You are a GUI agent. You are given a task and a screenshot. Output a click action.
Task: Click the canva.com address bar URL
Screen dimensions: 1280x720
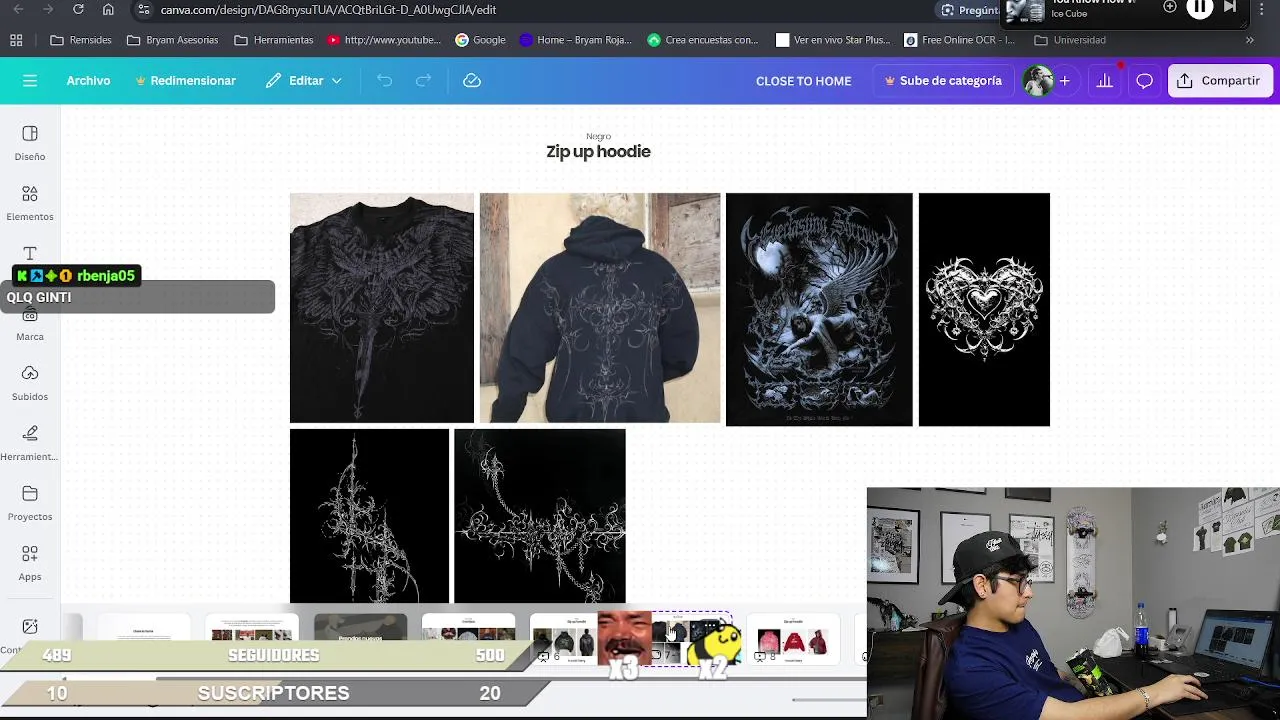pyautogui.click(x=328, y=9)
